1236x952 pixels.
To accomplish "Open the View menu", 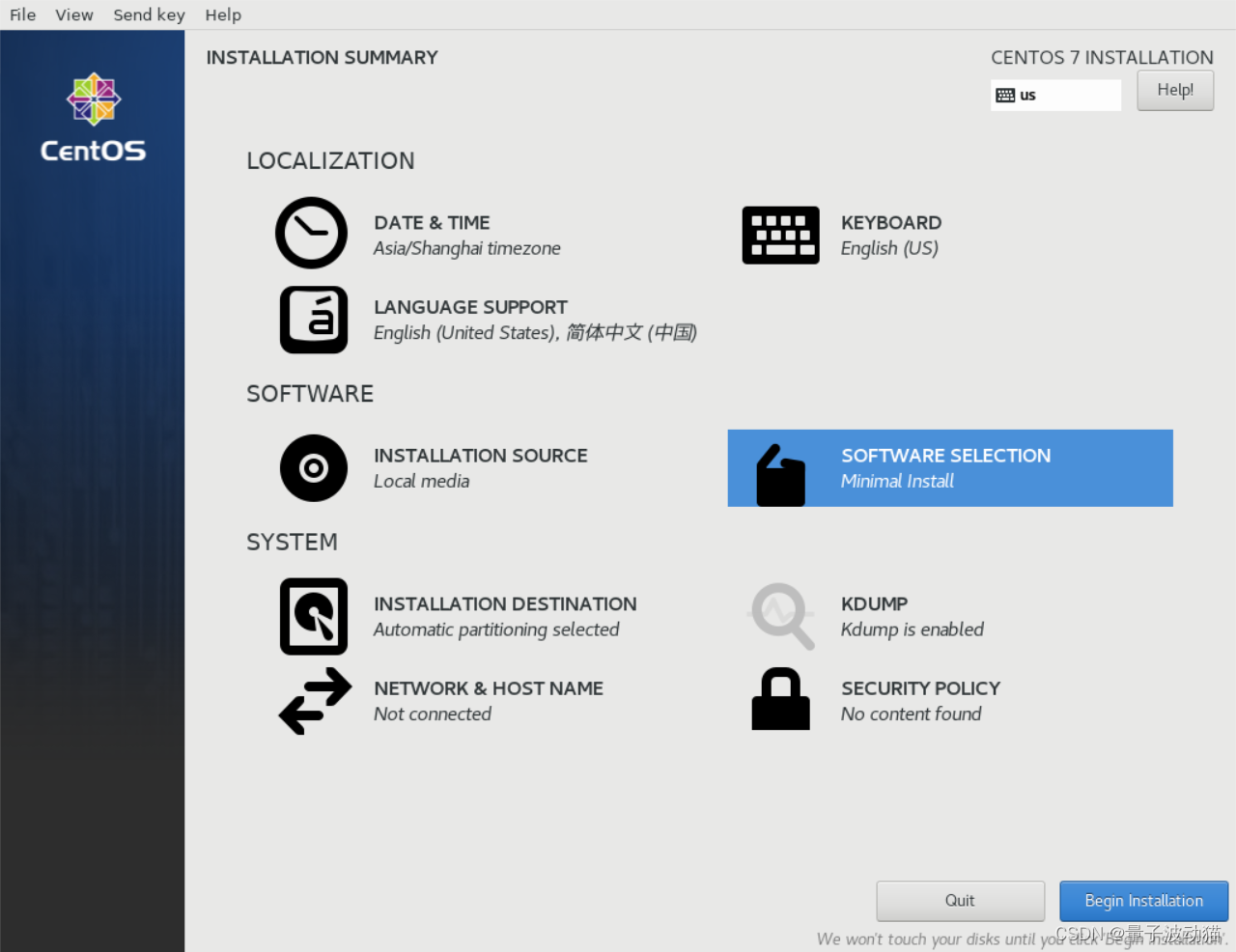I will 74,14.
